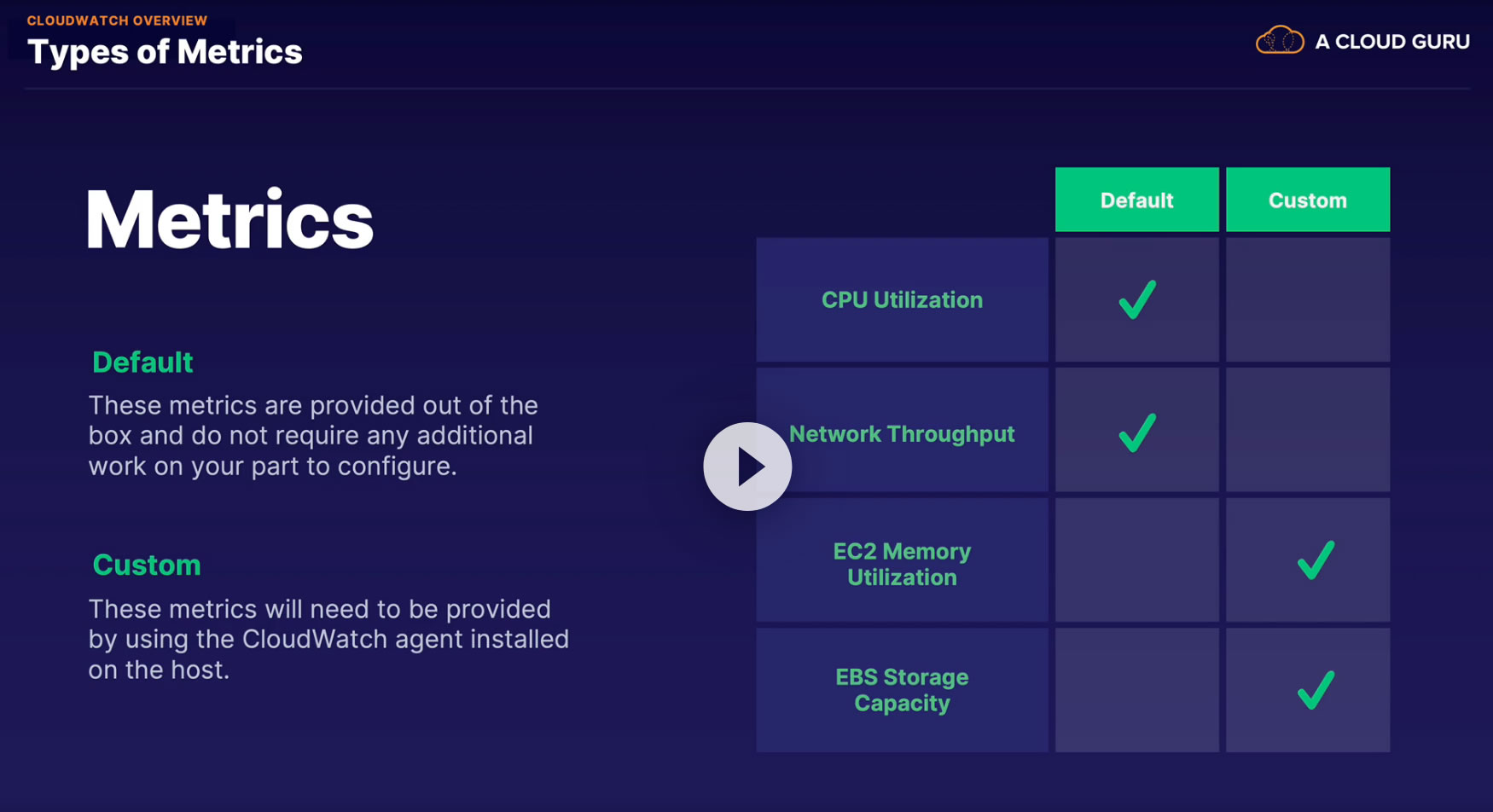1493x812 pixels.
Task: Click the EC2 Memory Utilization row label
Action: 902,564
